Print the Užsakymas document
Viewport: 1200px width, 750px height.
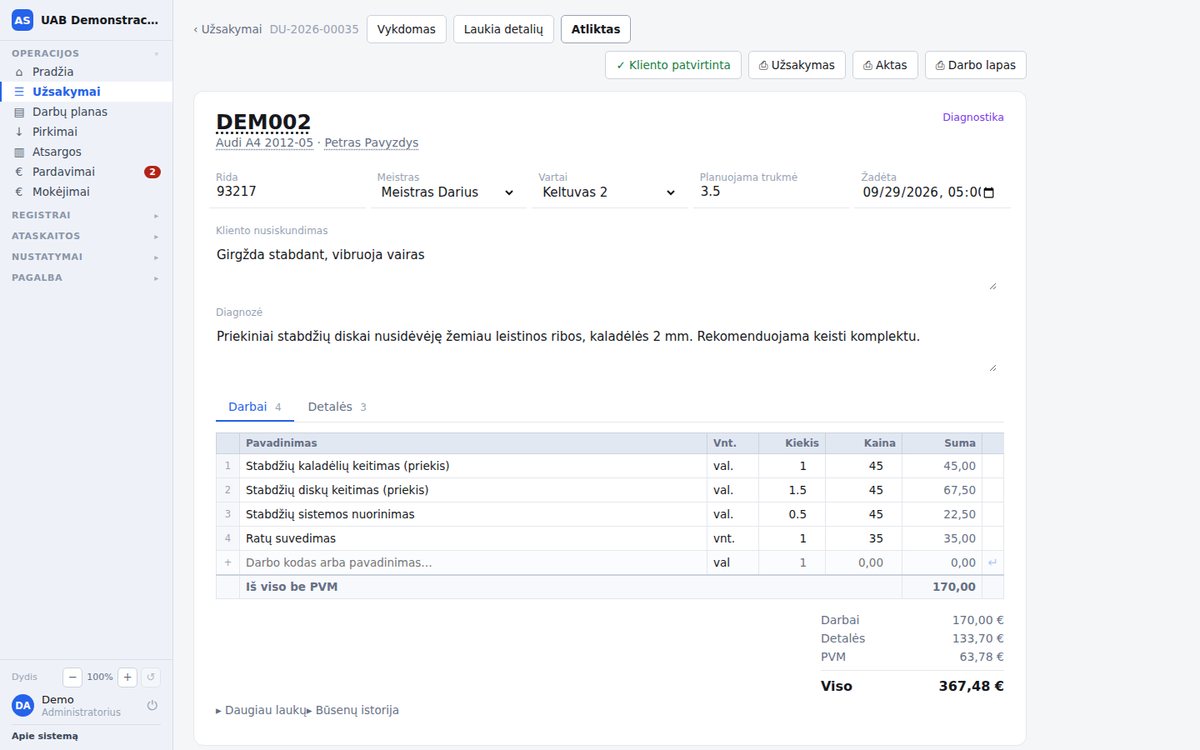797,65
